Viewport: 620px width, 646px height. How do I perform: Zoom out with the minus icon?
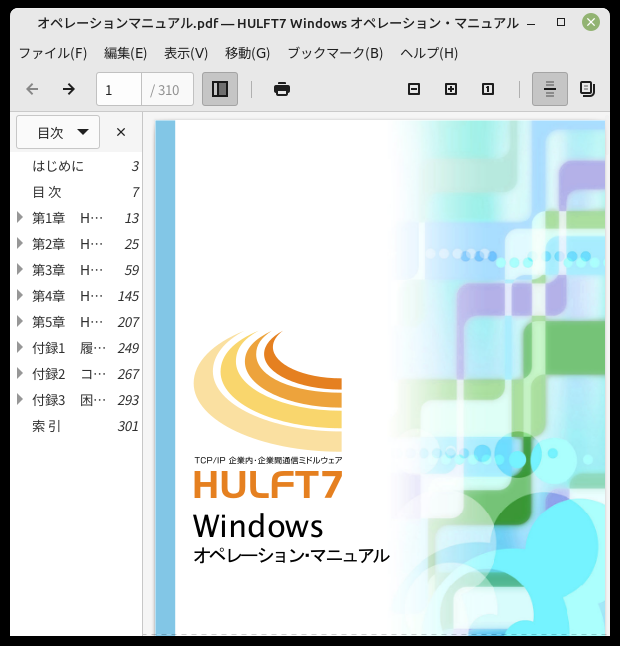[x=414, y=89]
